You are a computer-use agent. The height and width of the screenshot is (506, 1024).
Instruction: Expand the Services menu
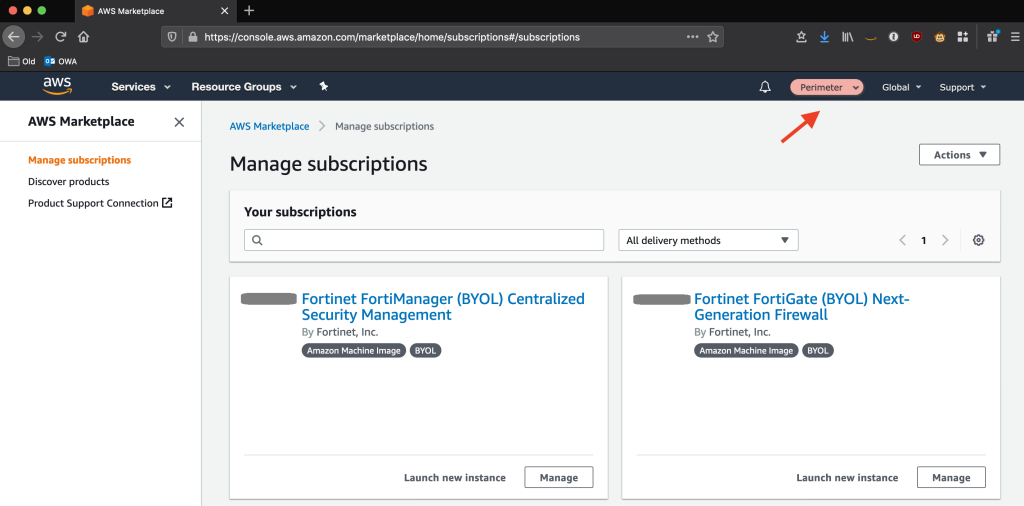pyautogui.click(x=141, y=87)
